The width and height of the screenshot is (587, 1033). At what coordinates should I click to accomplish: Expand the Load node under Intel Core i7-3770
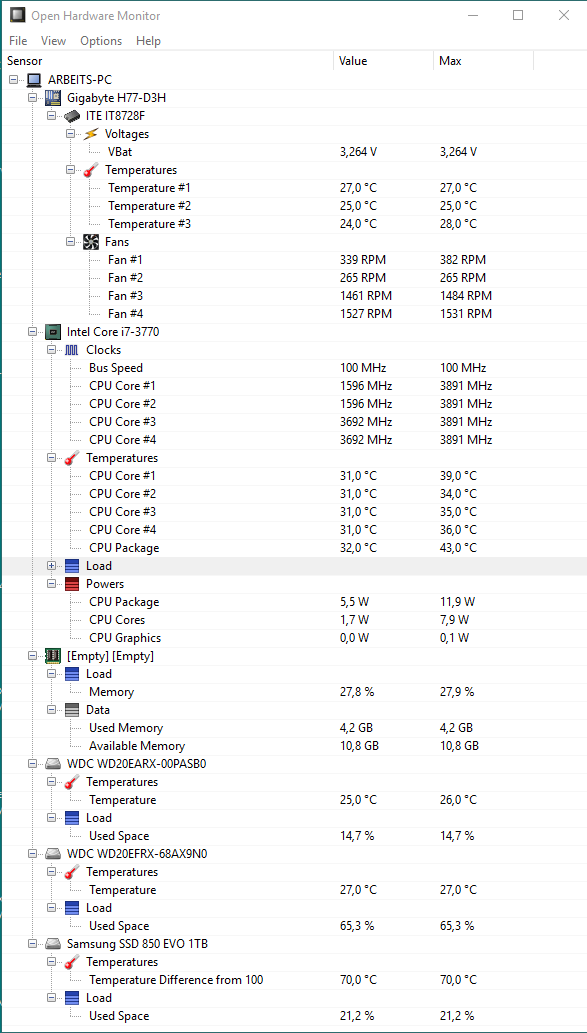[51, 566]
